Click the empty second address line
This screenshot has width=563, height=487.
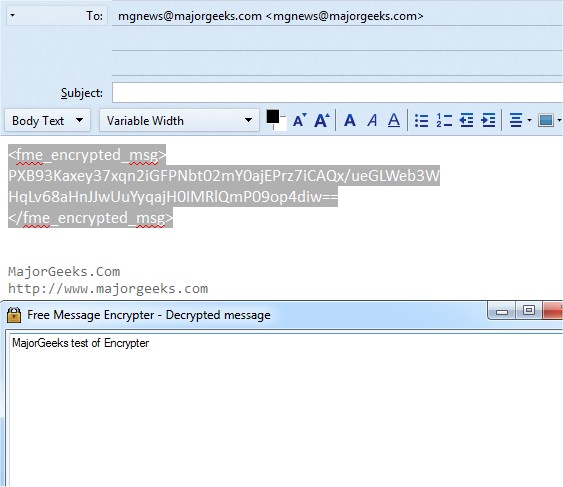point(338,39)
